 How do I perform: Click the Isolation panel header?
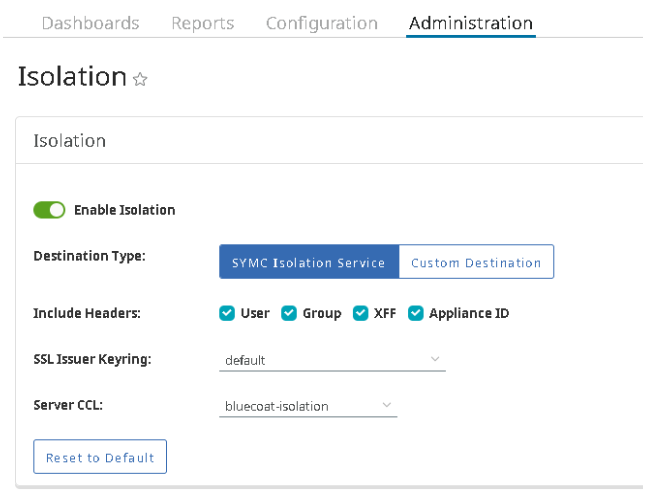click(x=70, y=141)
